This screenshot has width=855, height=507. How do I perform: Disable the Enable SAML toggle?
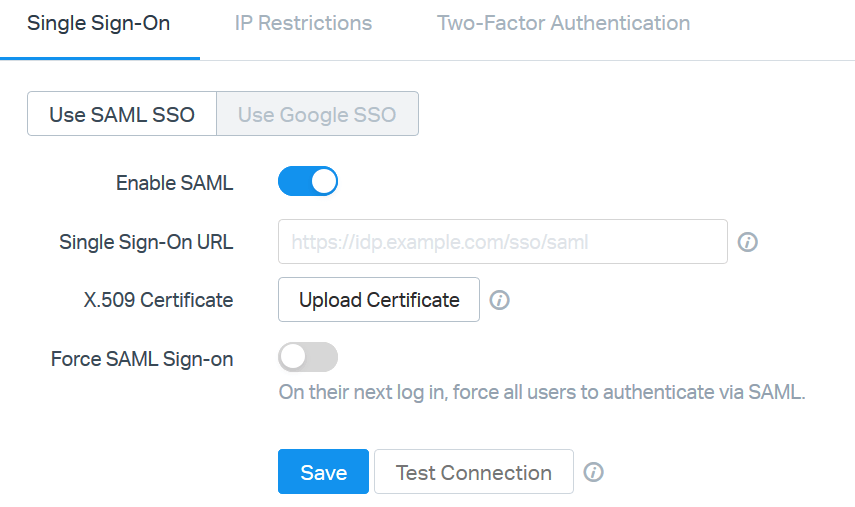(x=308, y=182)
